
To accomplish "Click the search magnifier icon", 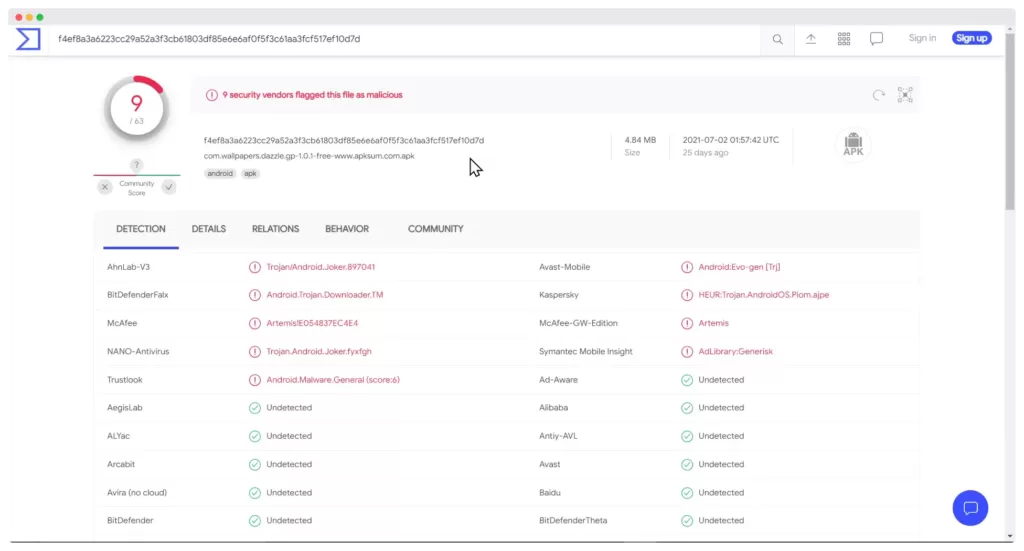I will coord(777,39).
